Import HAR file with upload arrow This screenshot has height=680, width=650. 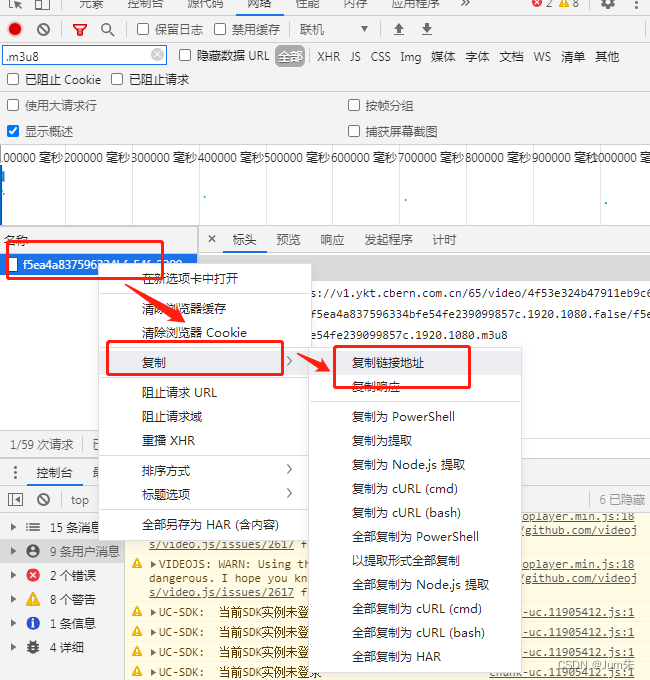(399, 29)
